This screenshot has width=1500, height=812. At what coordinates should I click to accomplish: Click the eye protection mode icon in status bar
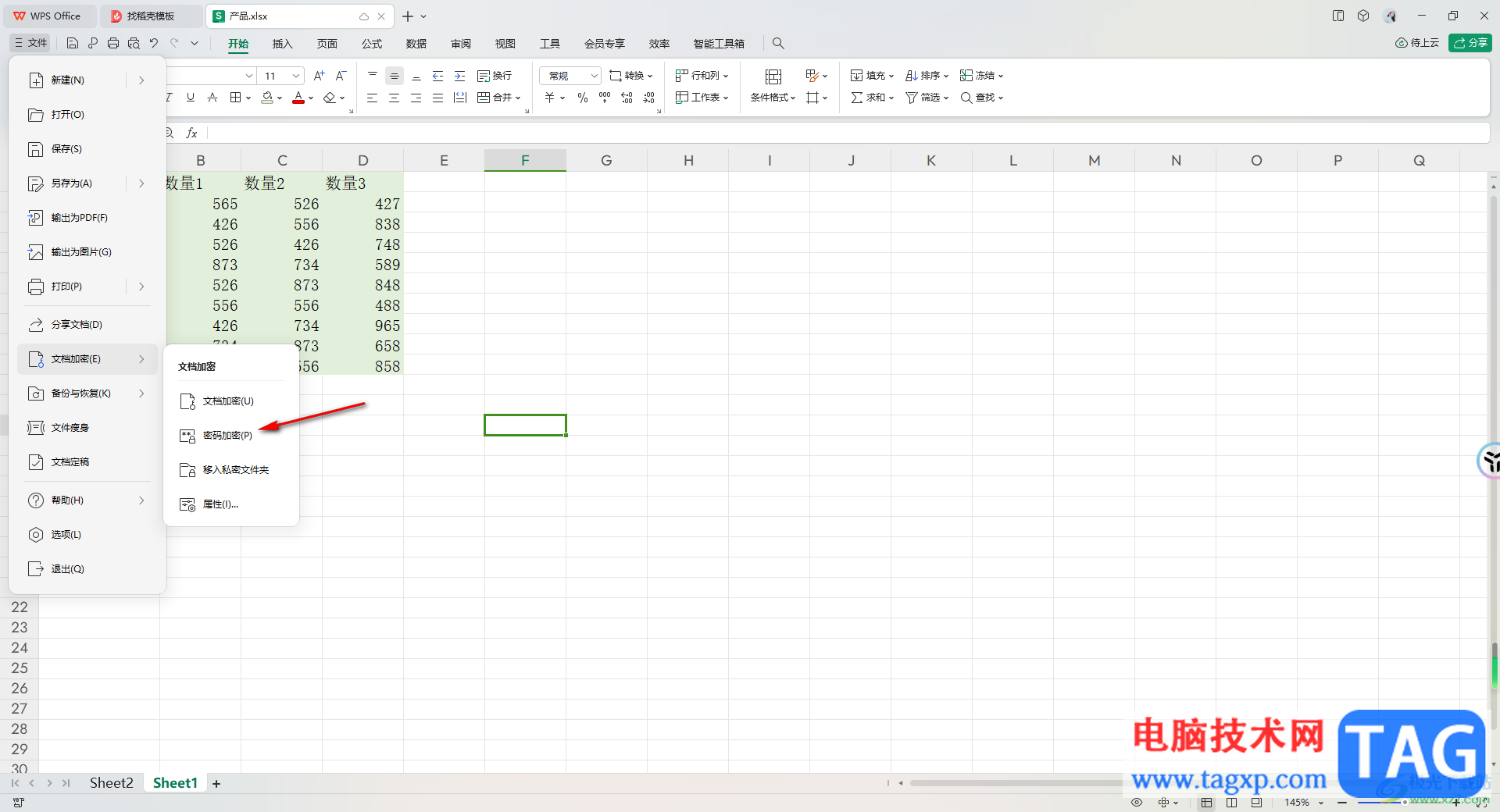click(x=1137, y=803)
